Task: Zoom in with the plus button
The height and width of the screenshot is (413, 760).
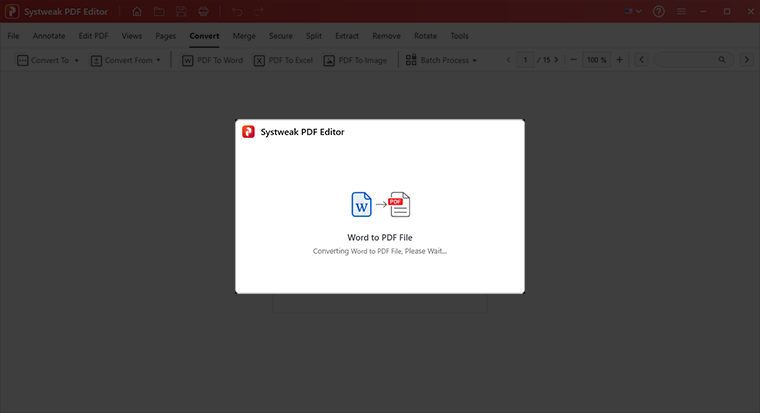Action: 619,60
